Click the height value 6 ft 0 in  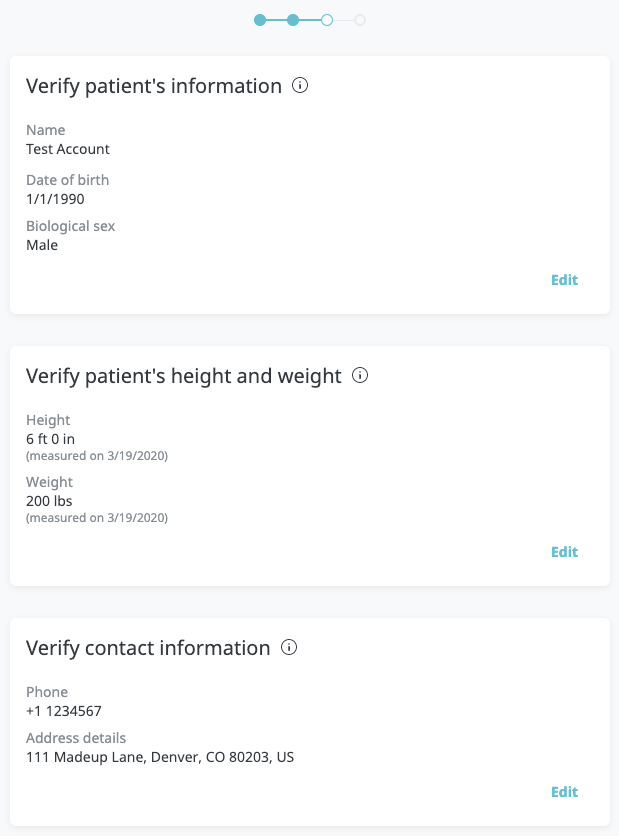51,439
